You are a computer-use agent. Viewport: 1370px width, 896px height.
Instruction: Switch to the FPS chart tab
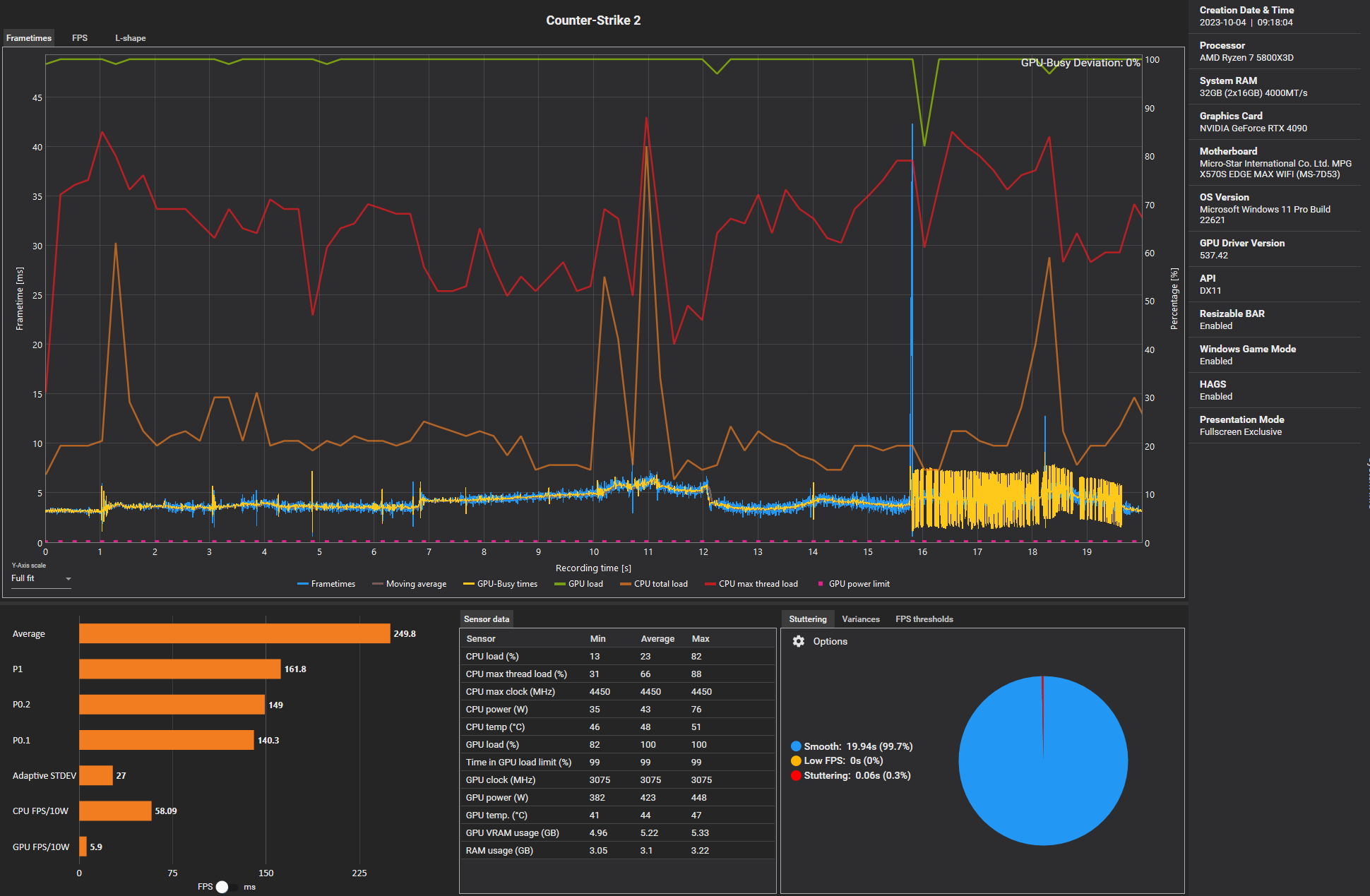(80, 38)
